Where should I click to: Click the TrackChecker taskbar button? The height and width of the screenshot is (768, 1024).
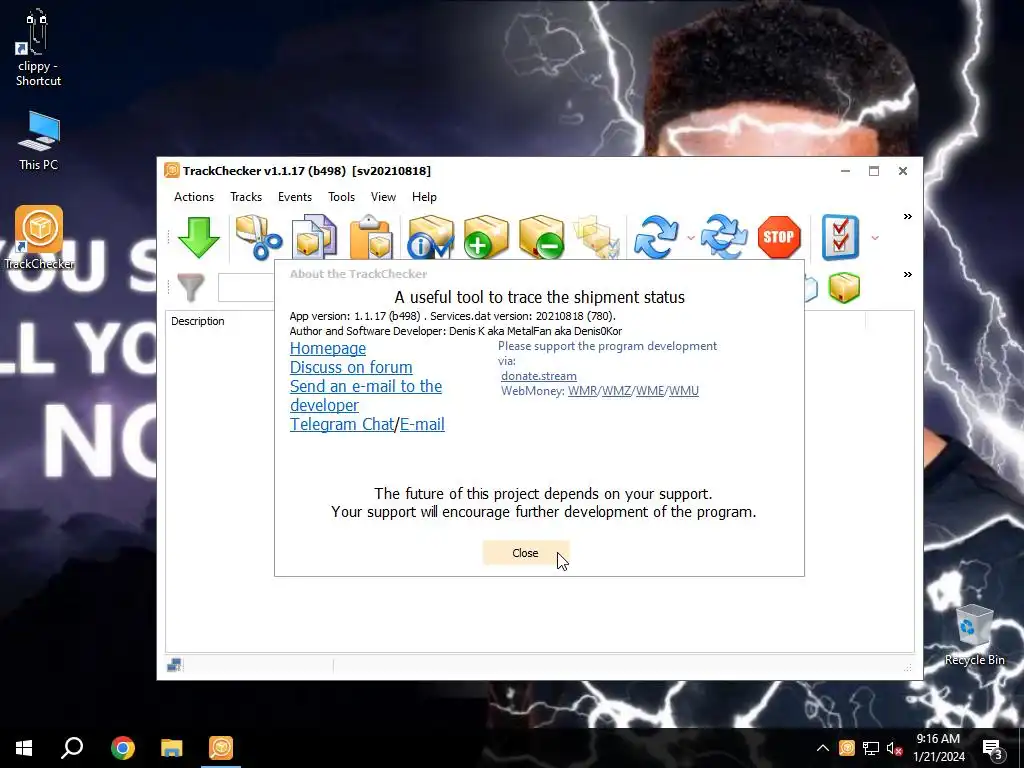pyautogui.click(x=221, y=748)
